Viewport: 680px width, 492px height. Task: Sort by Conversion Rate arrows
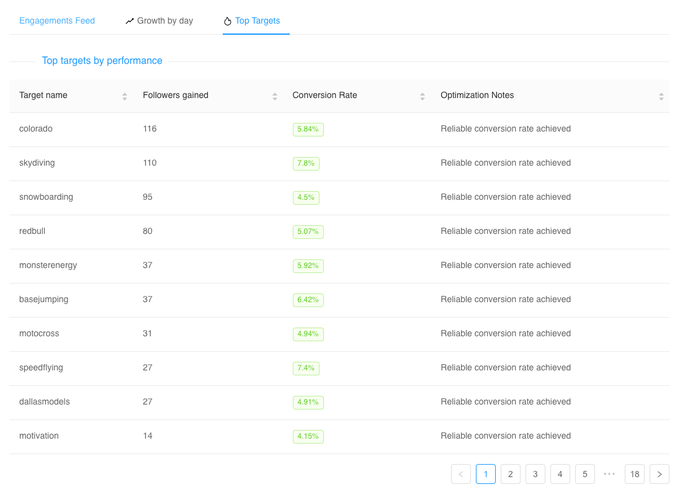[x=422, y=96]
